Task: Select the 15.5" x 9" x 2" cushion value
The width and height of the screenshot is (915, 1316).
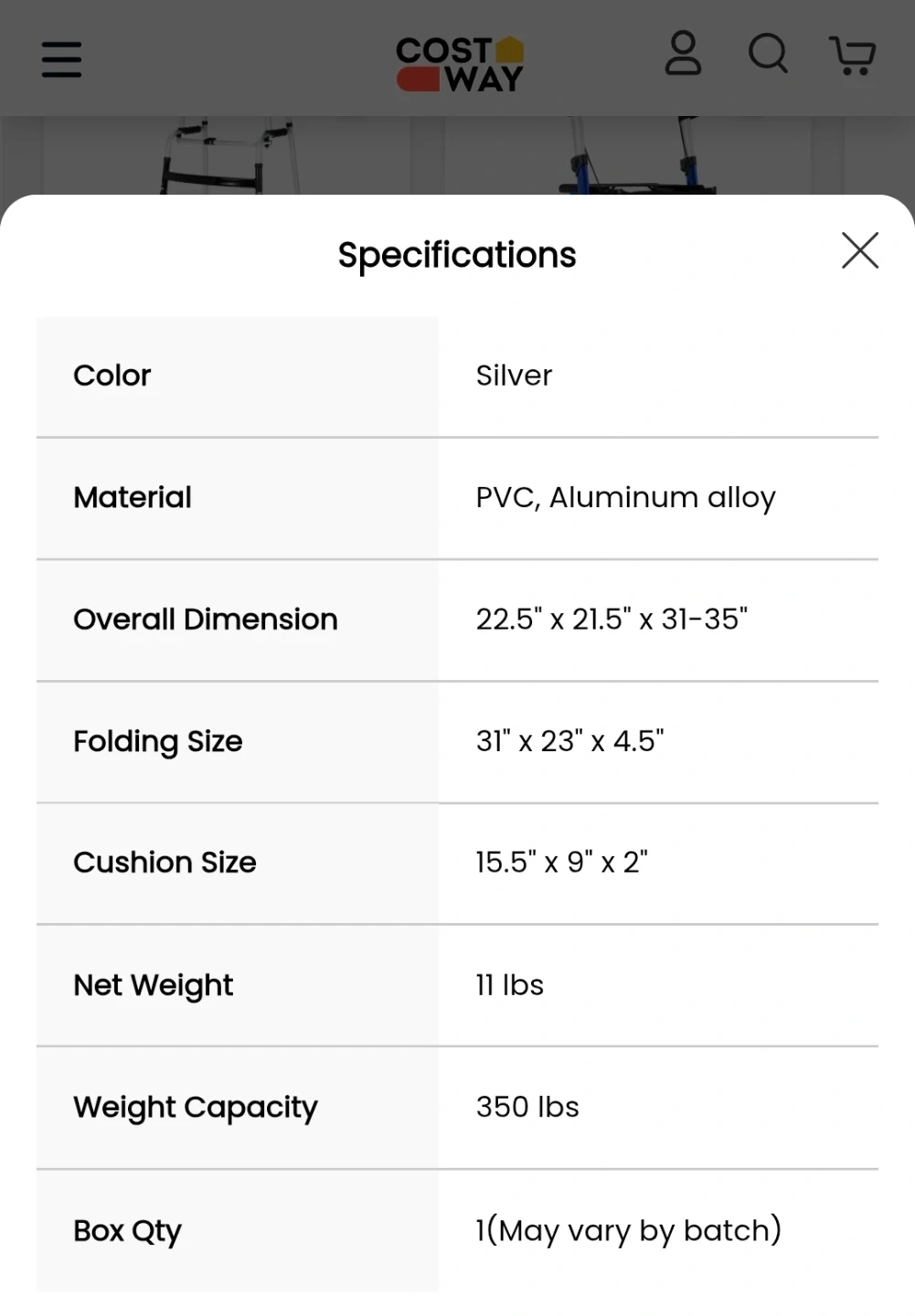Action: (x=561, y=863)
